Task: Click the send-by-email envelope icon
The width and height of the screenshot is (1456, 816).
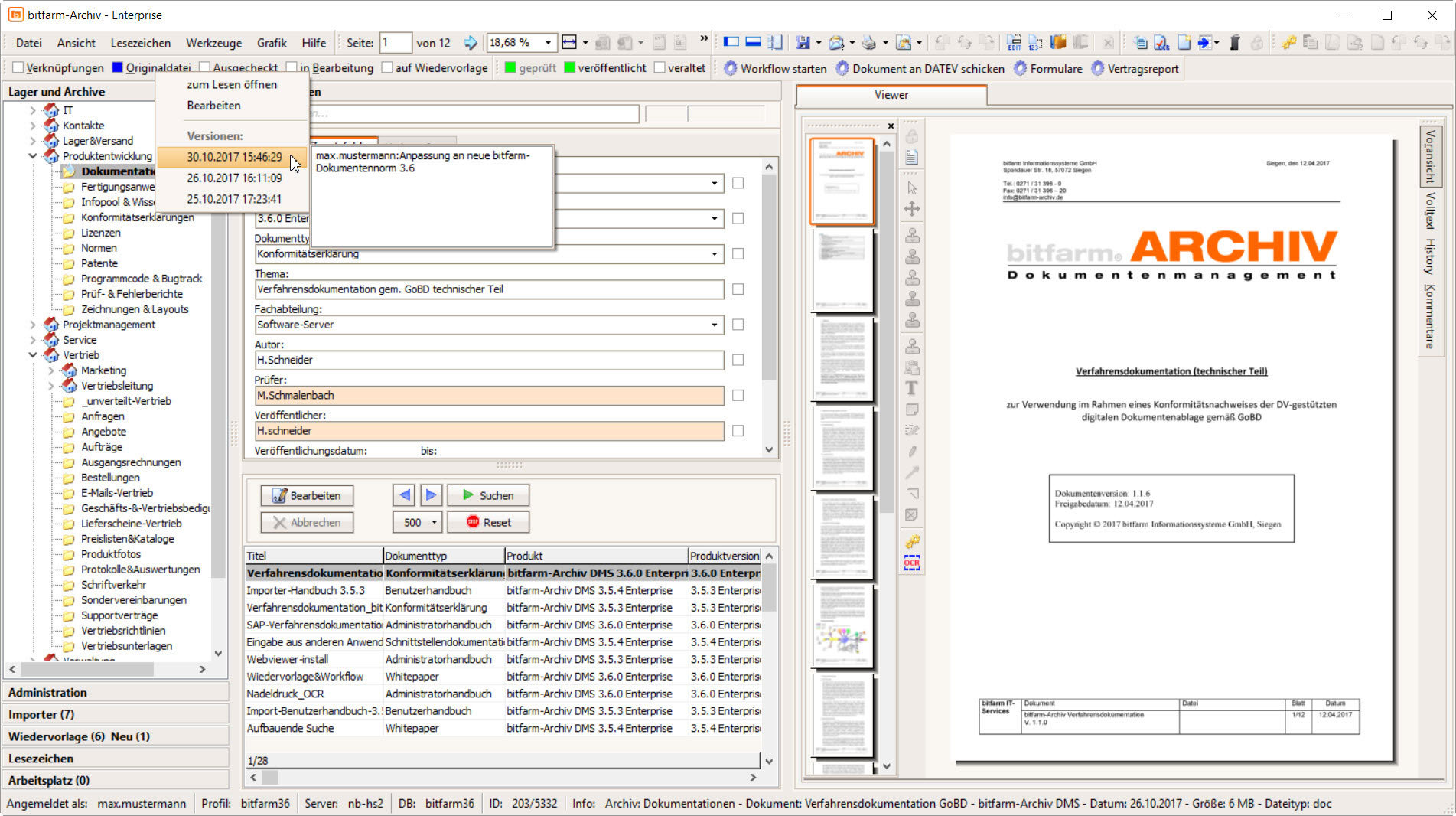Action: click(836, 43)
